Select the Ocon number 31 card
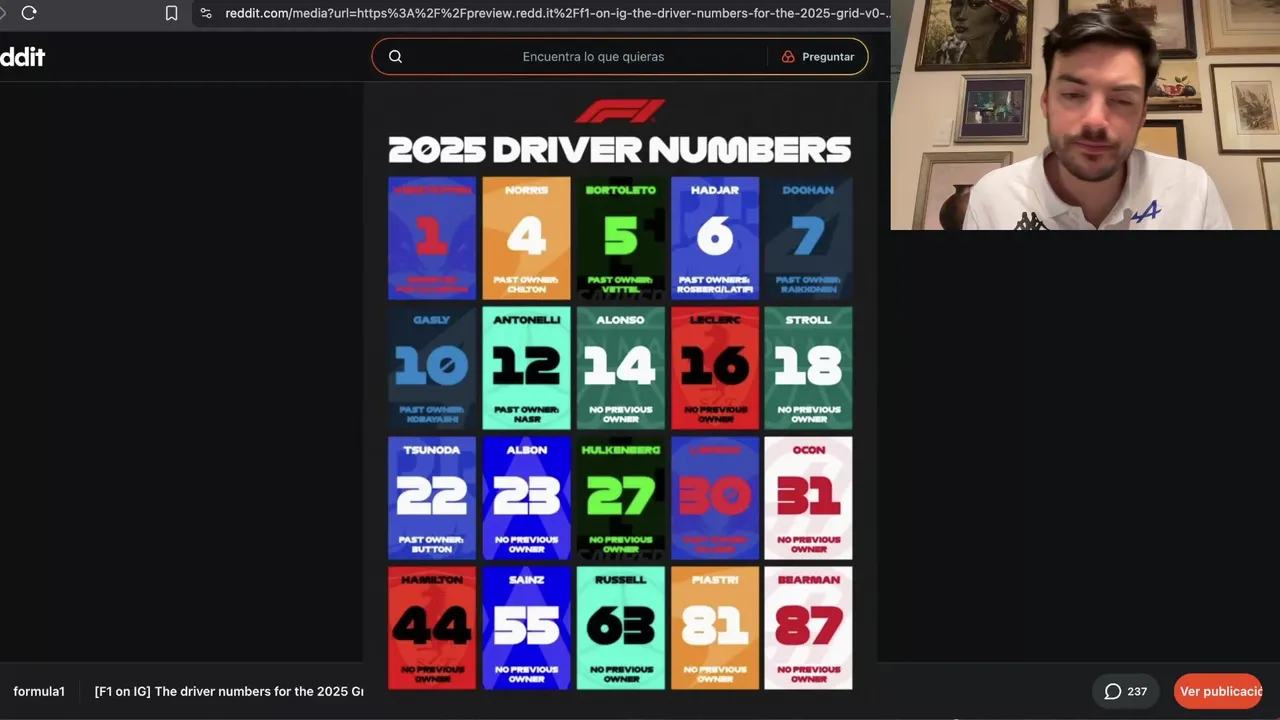Image resolution: width=1280 pixels, height=720 pixels. [808, 498]
